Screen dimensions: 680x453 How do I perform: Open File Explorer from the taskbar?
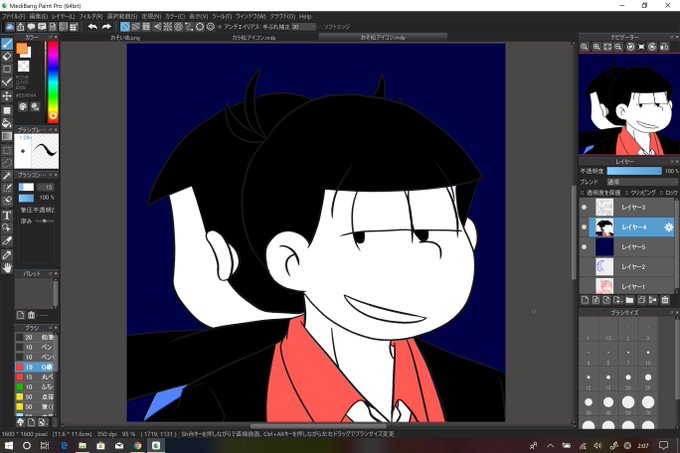pyautogui.click(x=82, y=445)
